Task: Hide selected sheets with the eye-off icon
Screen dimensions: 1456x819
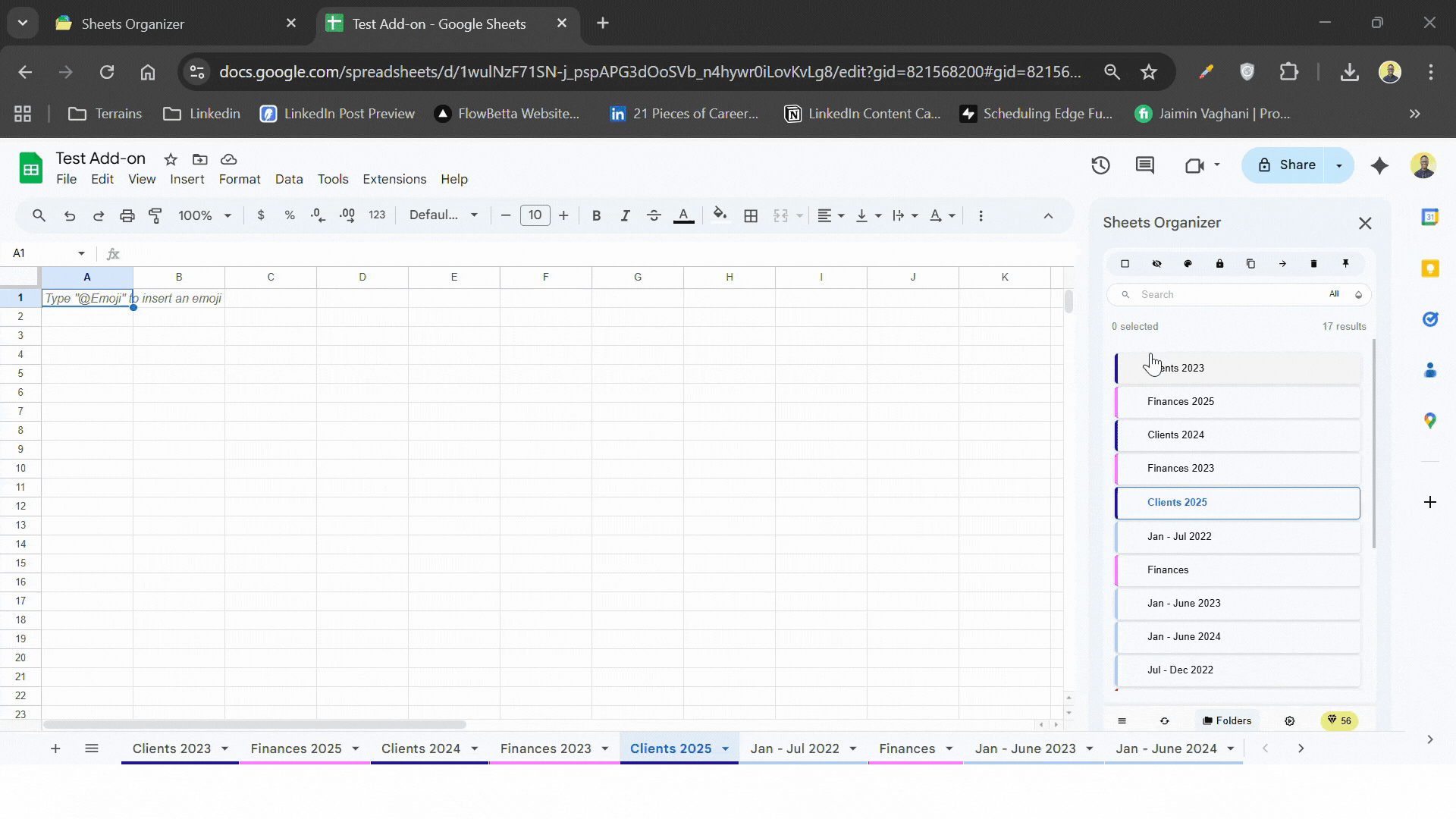Action: click(x=1156, y=263)
